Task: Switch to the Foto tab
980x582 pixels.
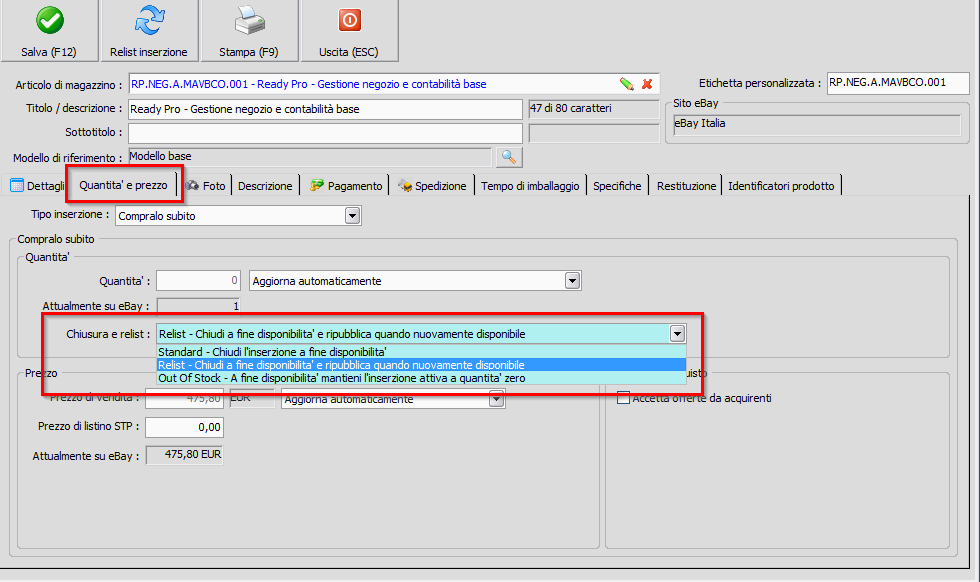Action: [x=206, y=186]
